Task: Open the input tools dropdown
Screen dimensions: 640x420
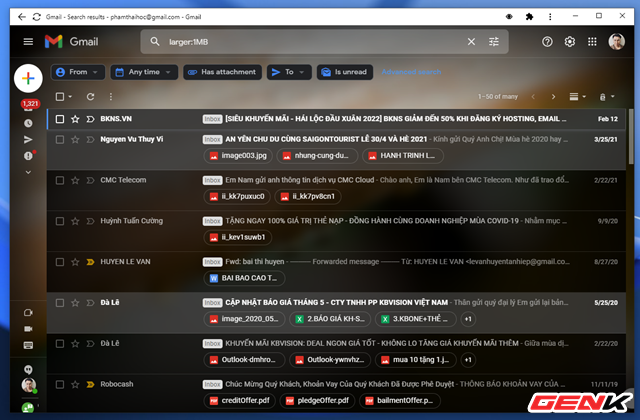Action: (x=607, y=97)
